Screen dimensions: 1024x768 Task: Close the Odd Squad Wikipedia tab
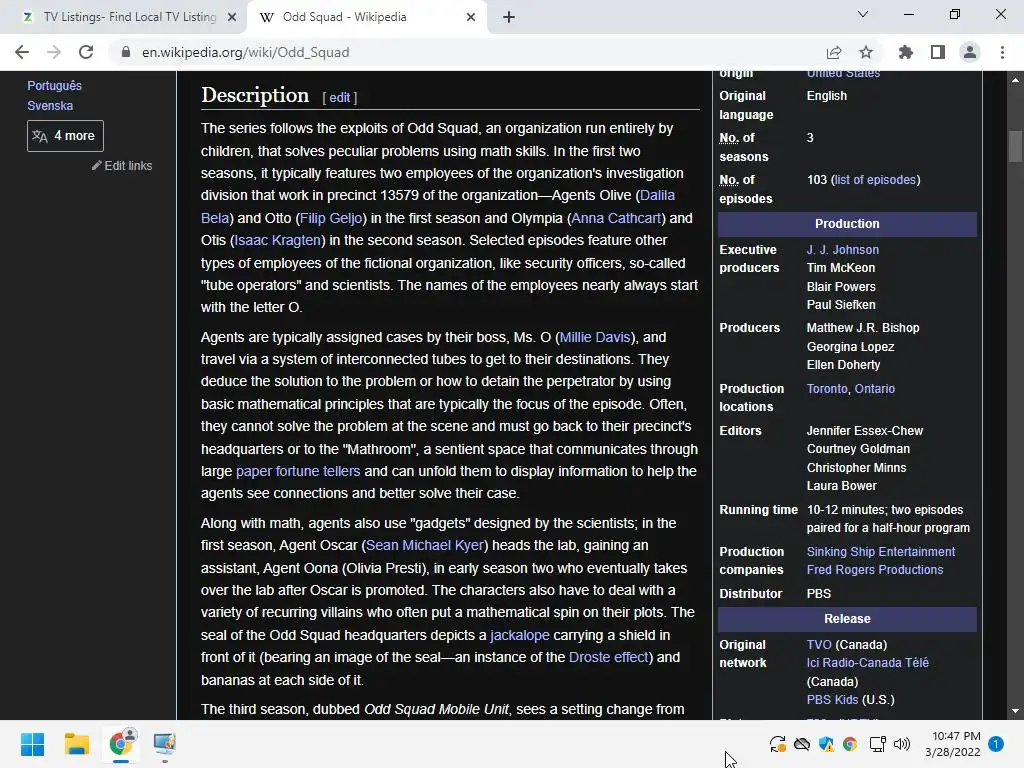tap(471, 18)
